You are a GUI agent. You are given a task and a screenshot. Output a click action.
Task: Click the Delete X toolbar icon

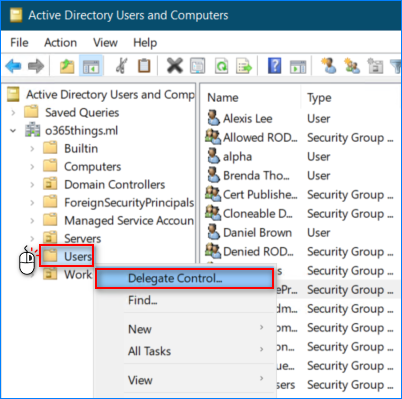(175, 65)
